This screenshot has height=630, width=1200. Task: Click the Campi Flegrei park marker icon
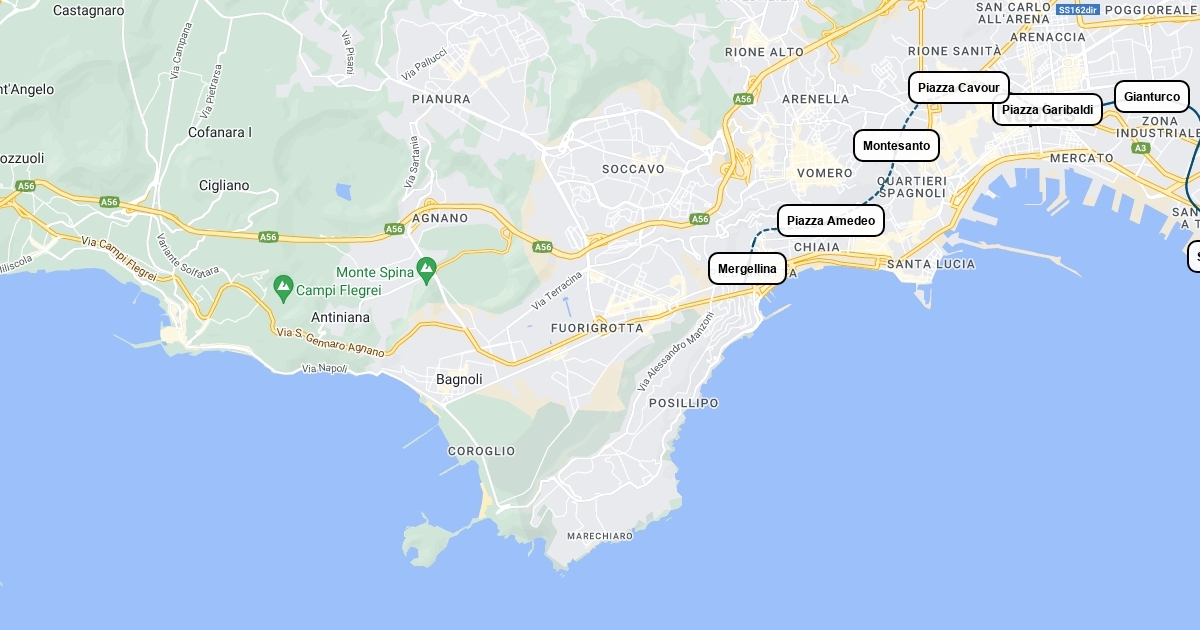coord(283,288)
